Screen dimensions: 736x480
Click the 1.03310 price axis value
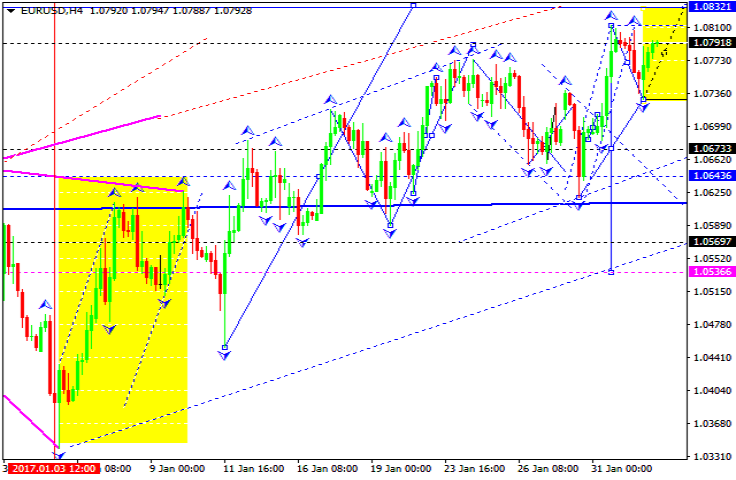[713, 457]
